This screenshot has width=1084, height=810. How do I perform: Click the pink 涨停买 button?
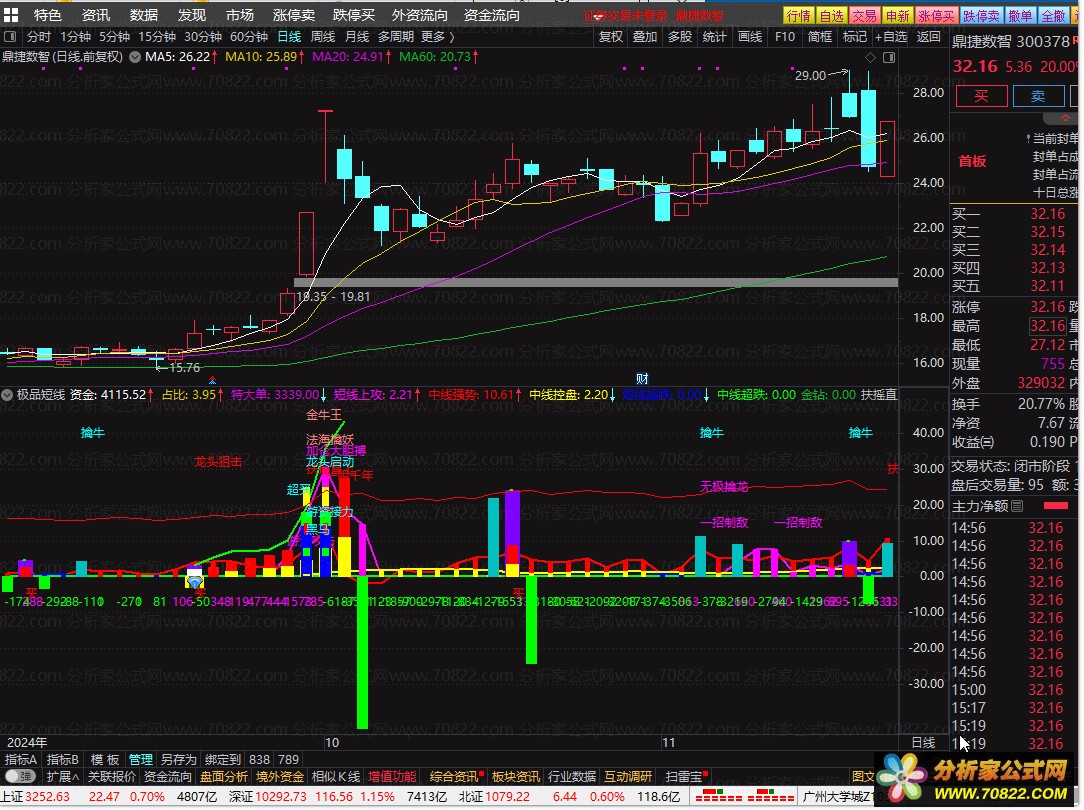pos(936,15)
